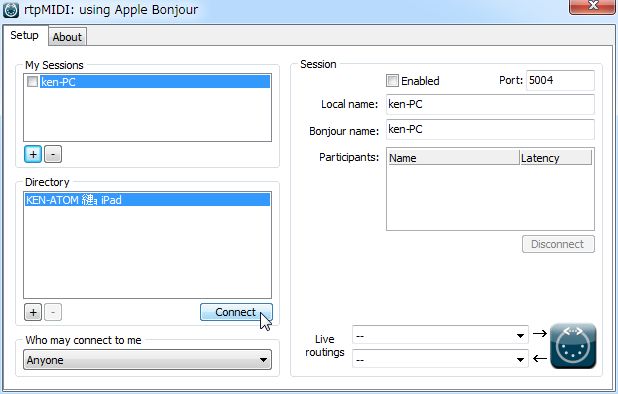Click the Name column header in Participants
The image size is (618, 394).
pos(453,158)
